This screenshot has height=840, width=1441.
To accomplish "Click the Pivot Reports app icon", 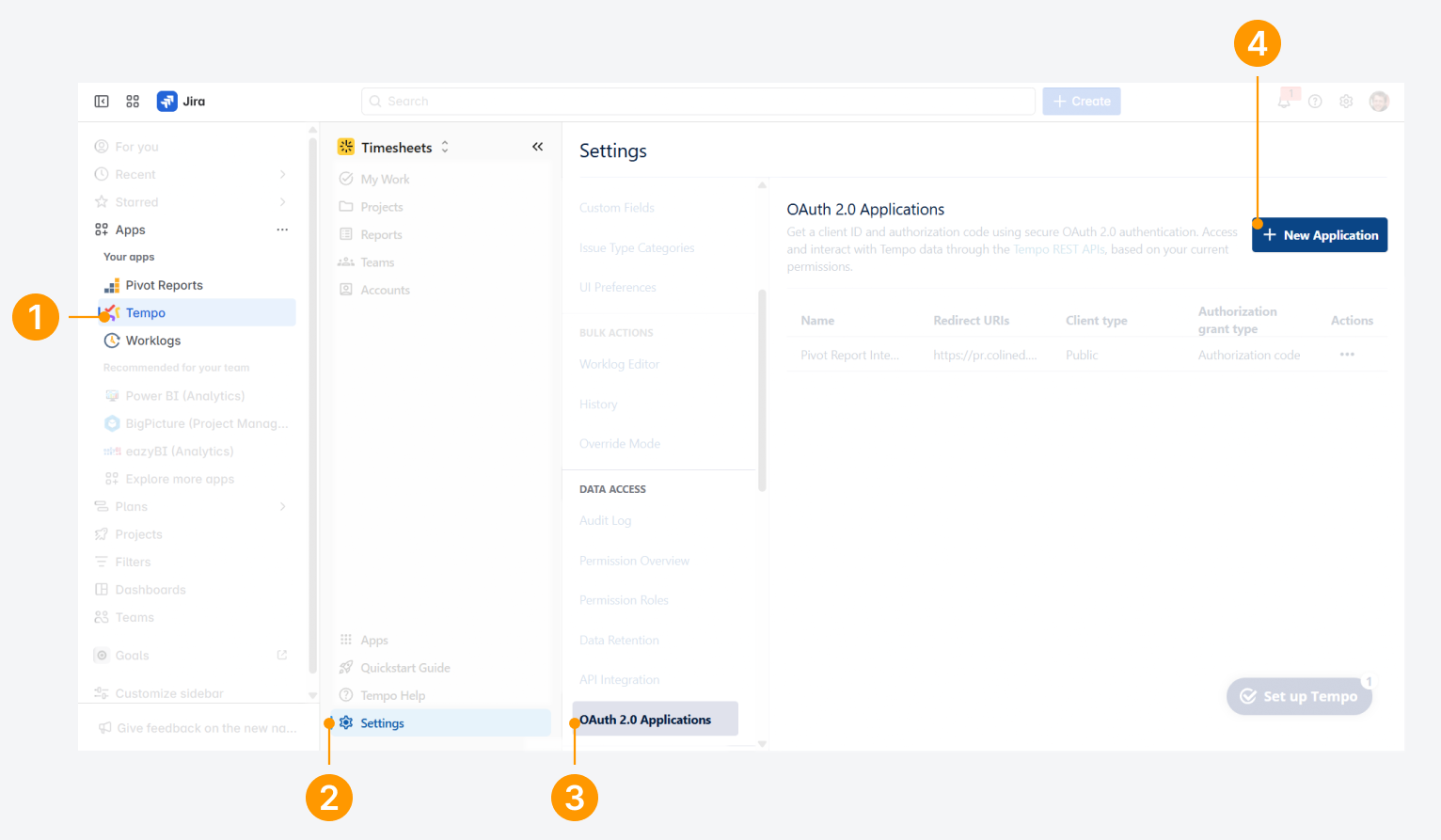I will click(111, 285).
